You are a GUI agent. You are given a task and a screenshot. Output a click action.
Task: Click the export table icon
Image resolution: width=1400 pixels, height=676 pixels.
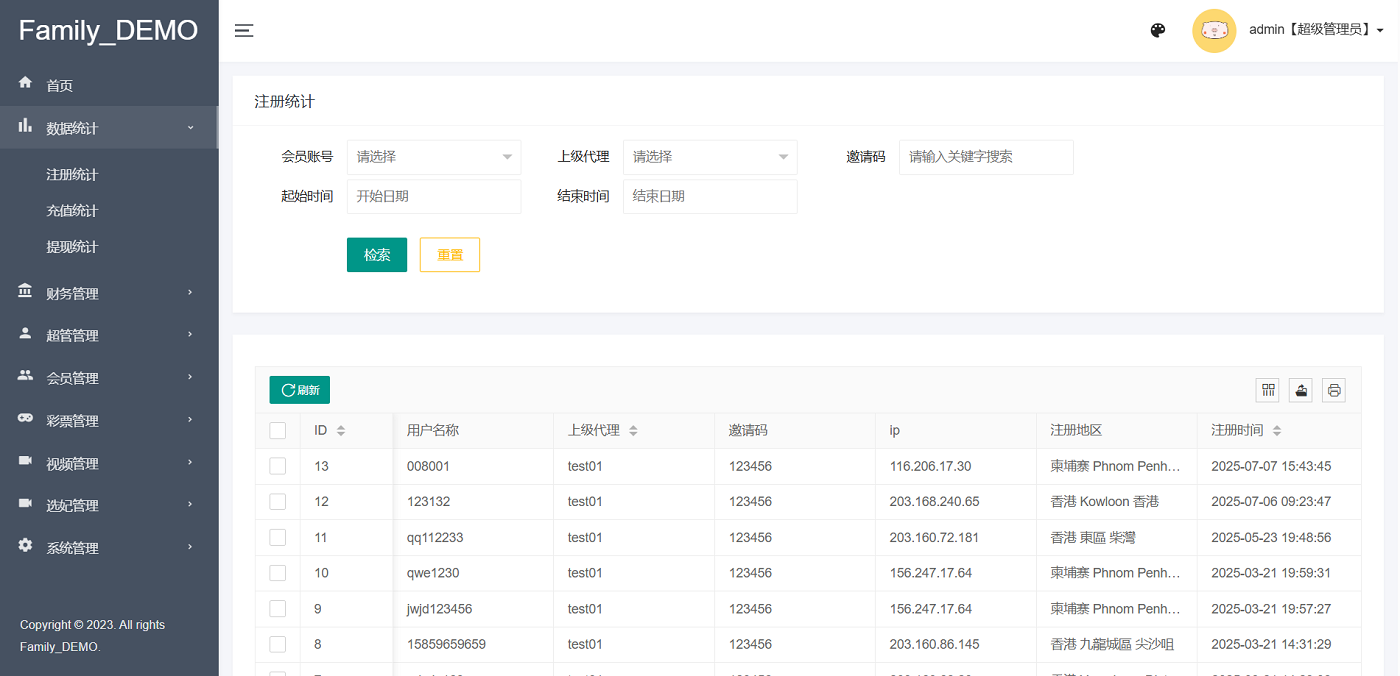coord(1300,390)
